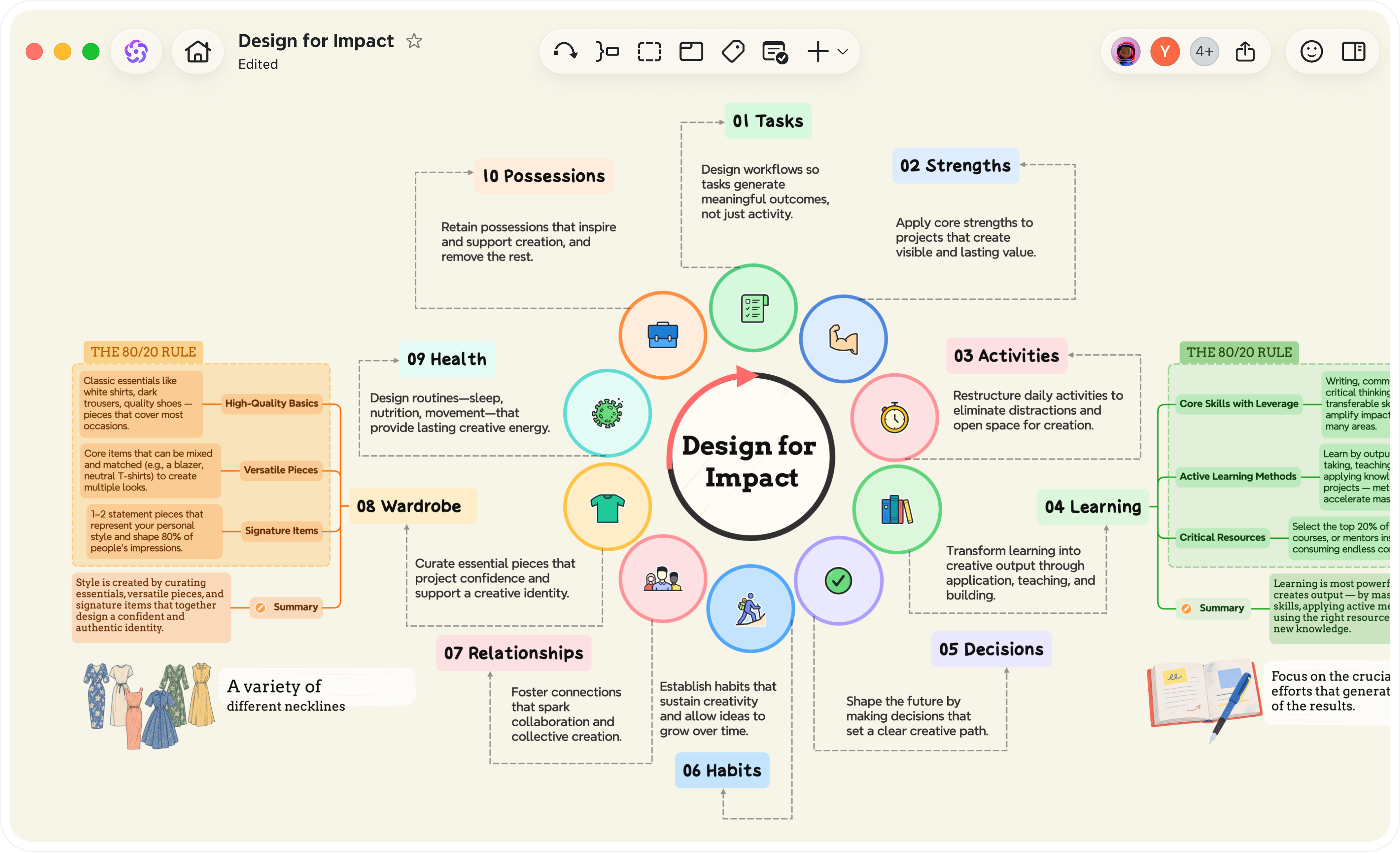Select the 02 Strengths topic

[956, 165]
